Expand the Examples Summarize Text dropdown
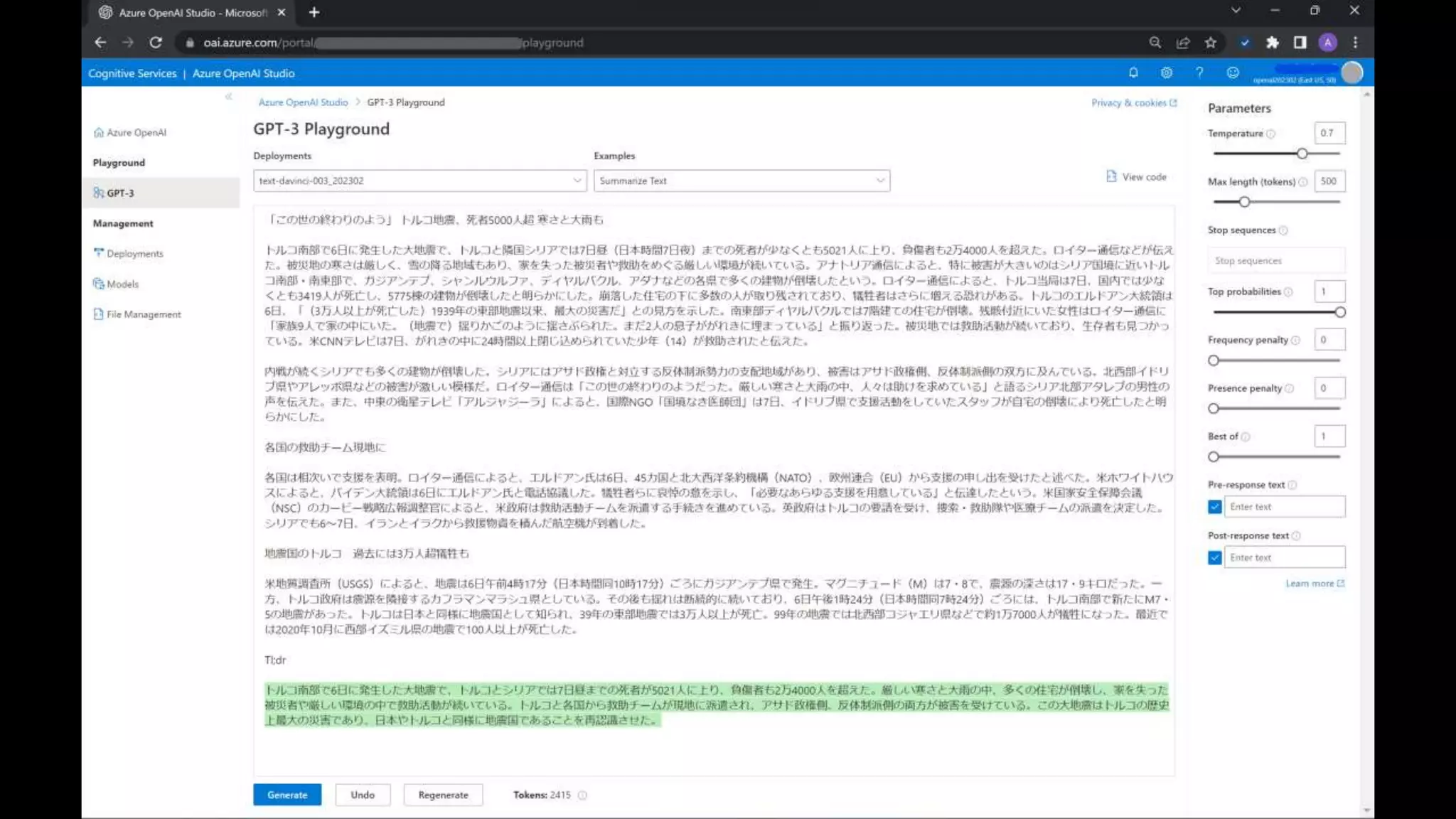The height and width of the screenshot is (819, 1456). tap(742, 181)
